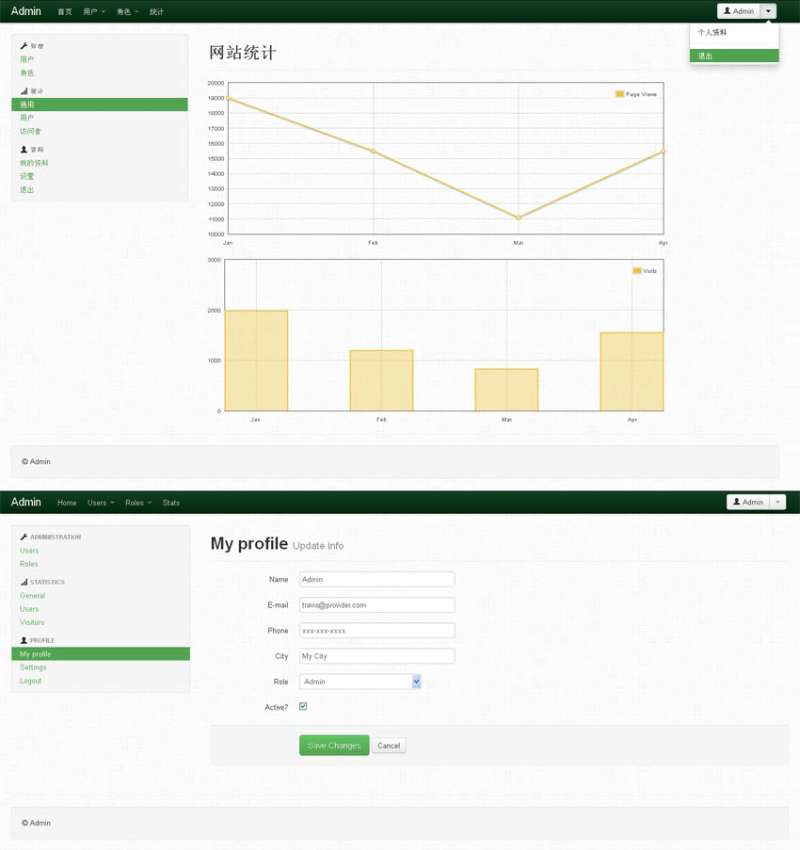The height and width of the screenshot is (850, 800).
Task: Expand the Users dropdown in the English navbar
Action: [100, 502]
